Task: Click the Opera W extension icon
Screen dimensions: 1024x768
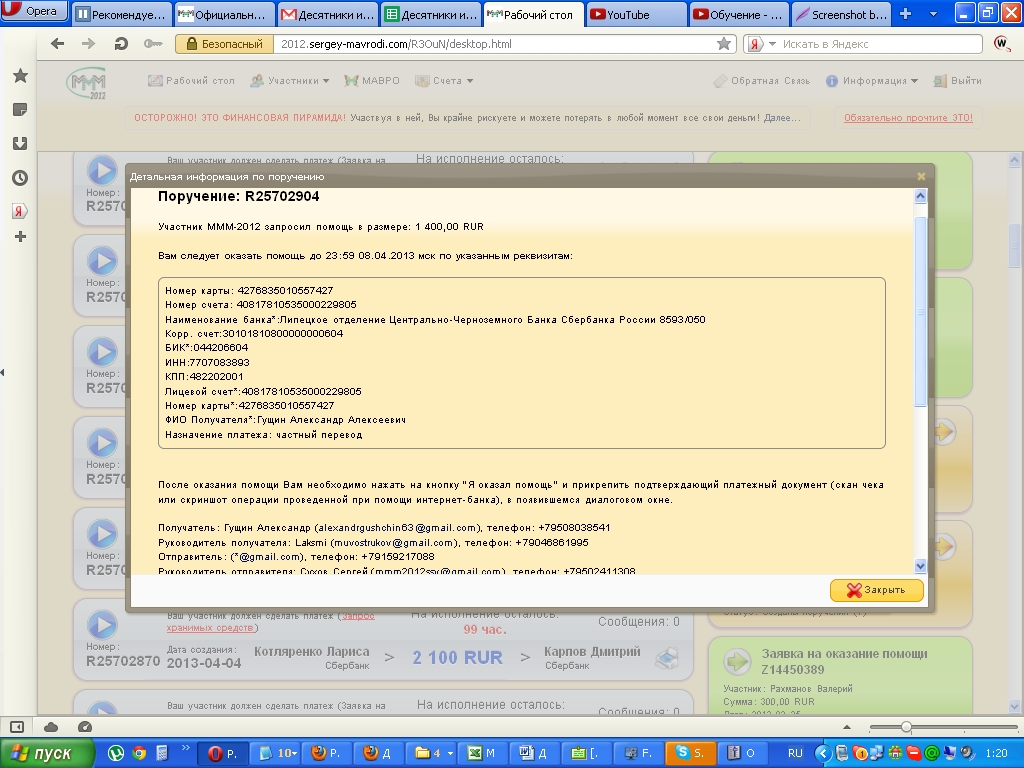Action: point(1001,44)
